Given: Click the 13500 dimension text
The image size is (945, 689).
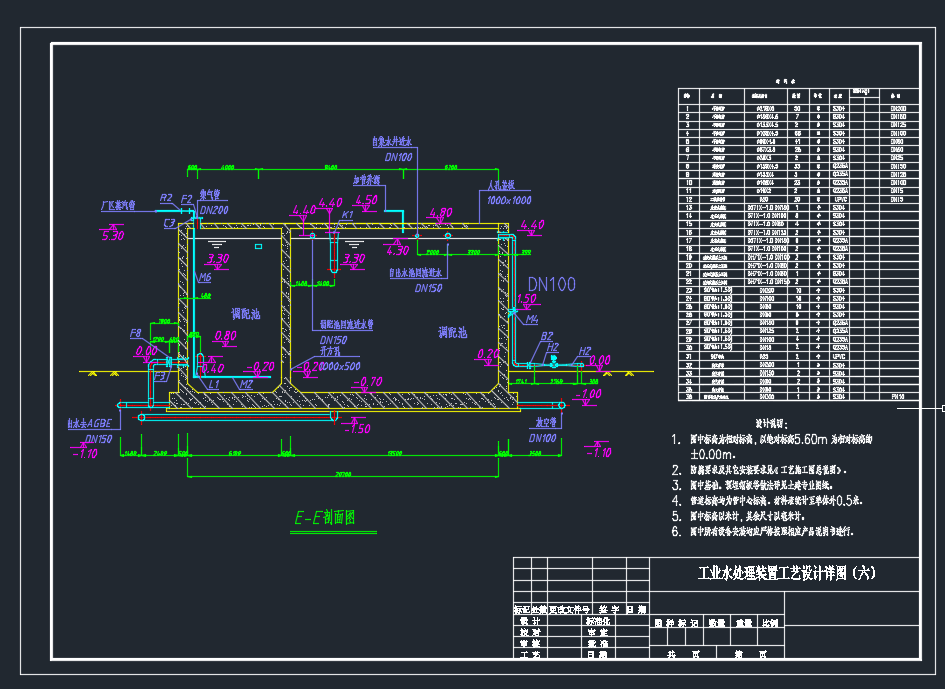Looking at the screenshot, I should click(395, 453).
